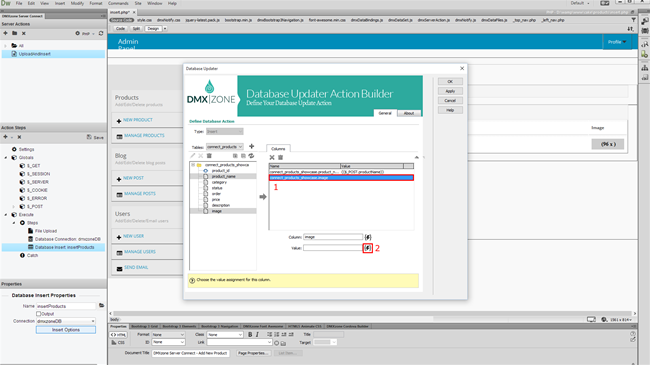Tick the category column checkbox
The width and height of the screenshot is (650, 365).
pyautogui.click(x=206, y=182)
